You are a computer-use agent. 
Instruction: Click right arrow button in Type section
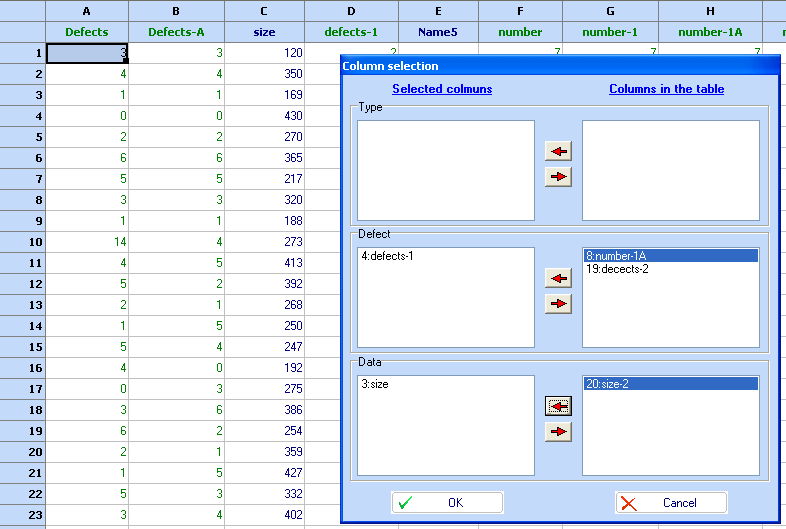point(558,177)
